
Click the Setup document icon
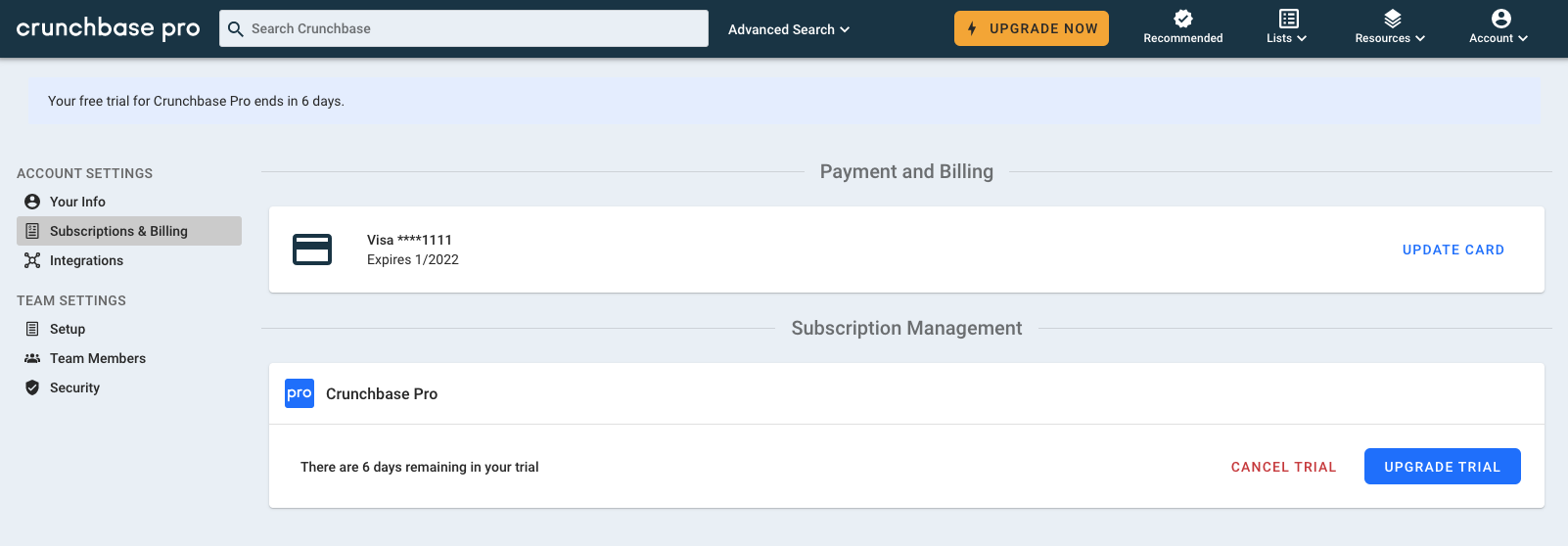[x=32, y=329]
